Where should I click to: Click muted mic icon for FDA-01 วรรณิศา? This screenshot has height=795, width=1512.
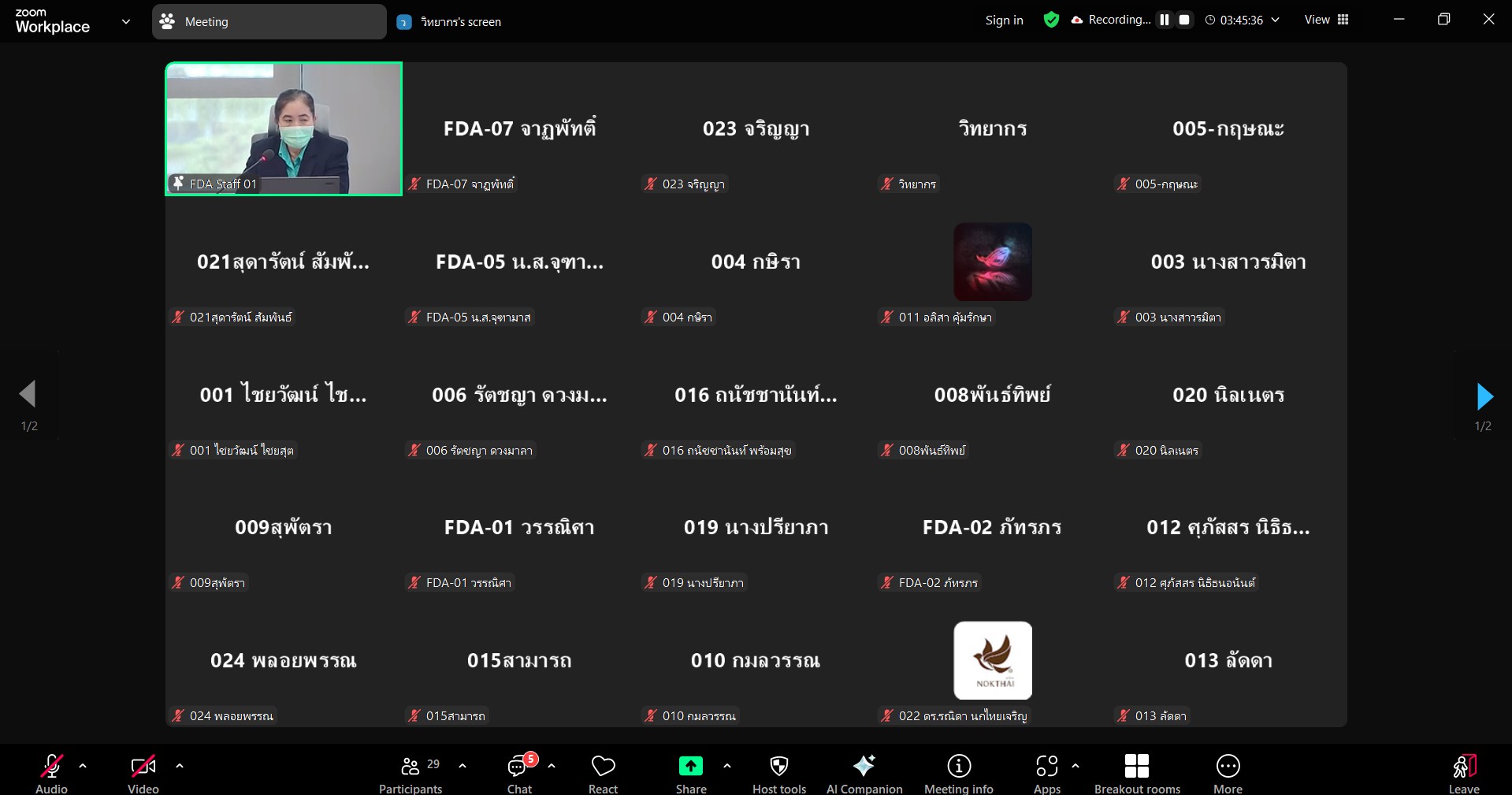[x=414, y=582]
